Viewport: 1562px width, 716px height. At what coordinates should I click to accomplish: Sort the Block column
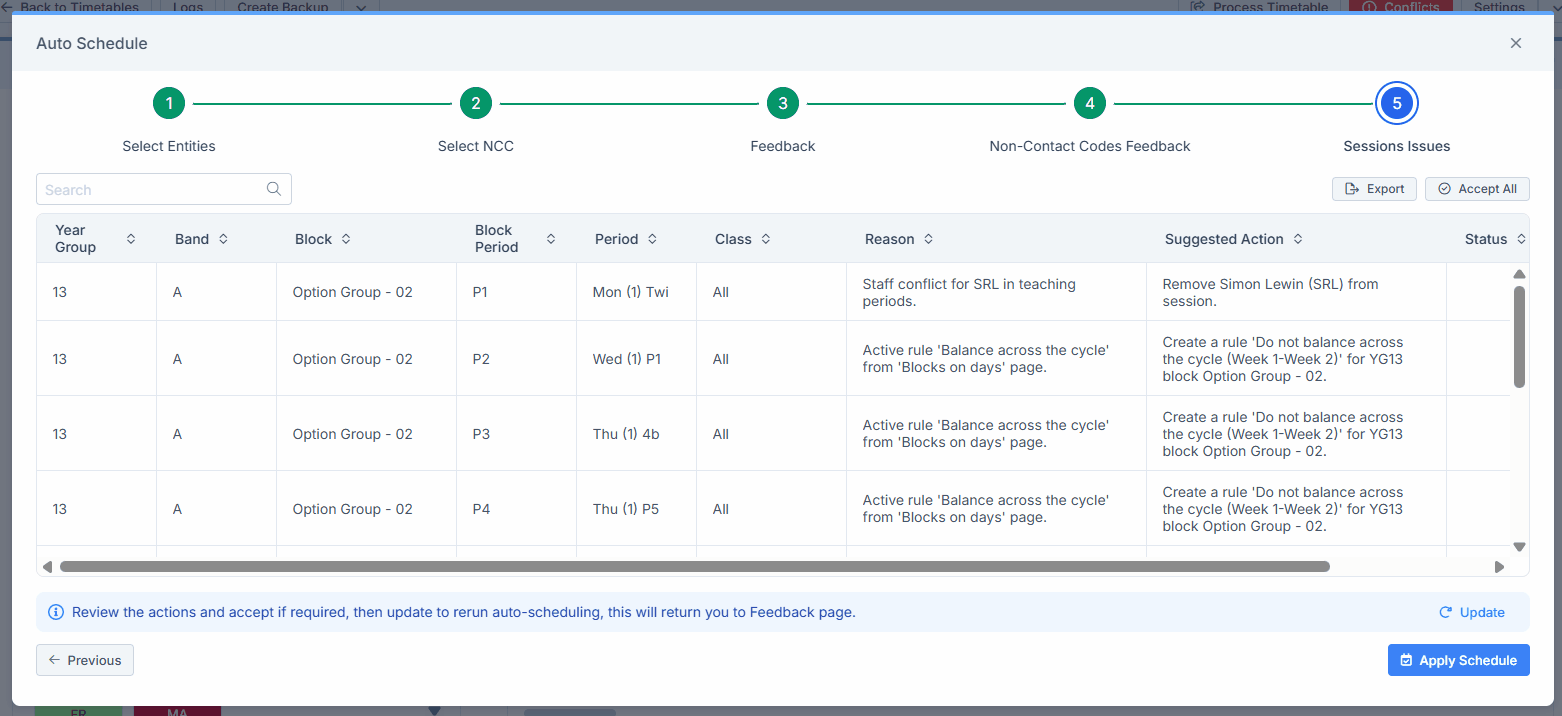(346, 239)
